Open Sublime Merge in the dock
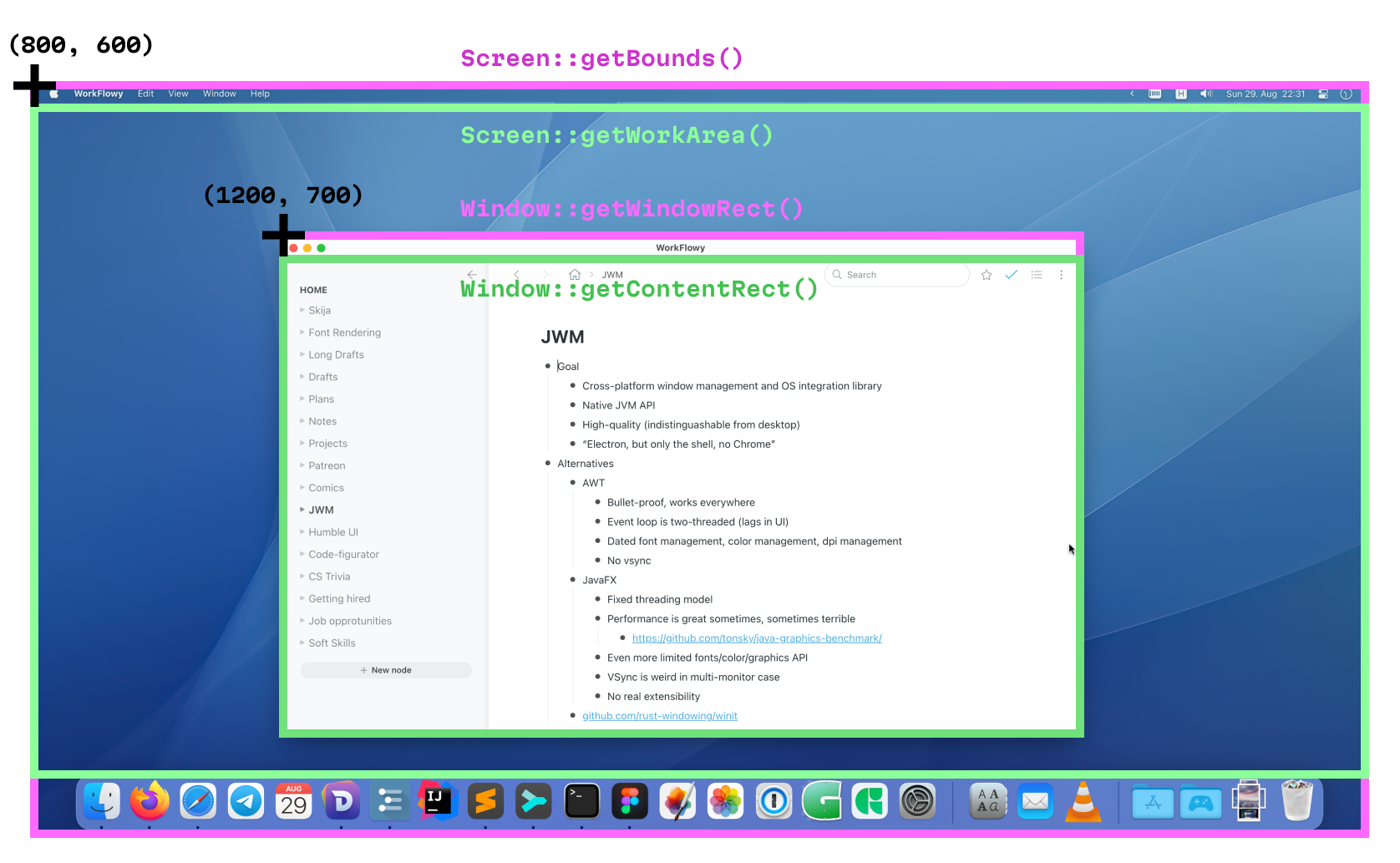This screenshot has height=863, width=1400. [534, 802]
